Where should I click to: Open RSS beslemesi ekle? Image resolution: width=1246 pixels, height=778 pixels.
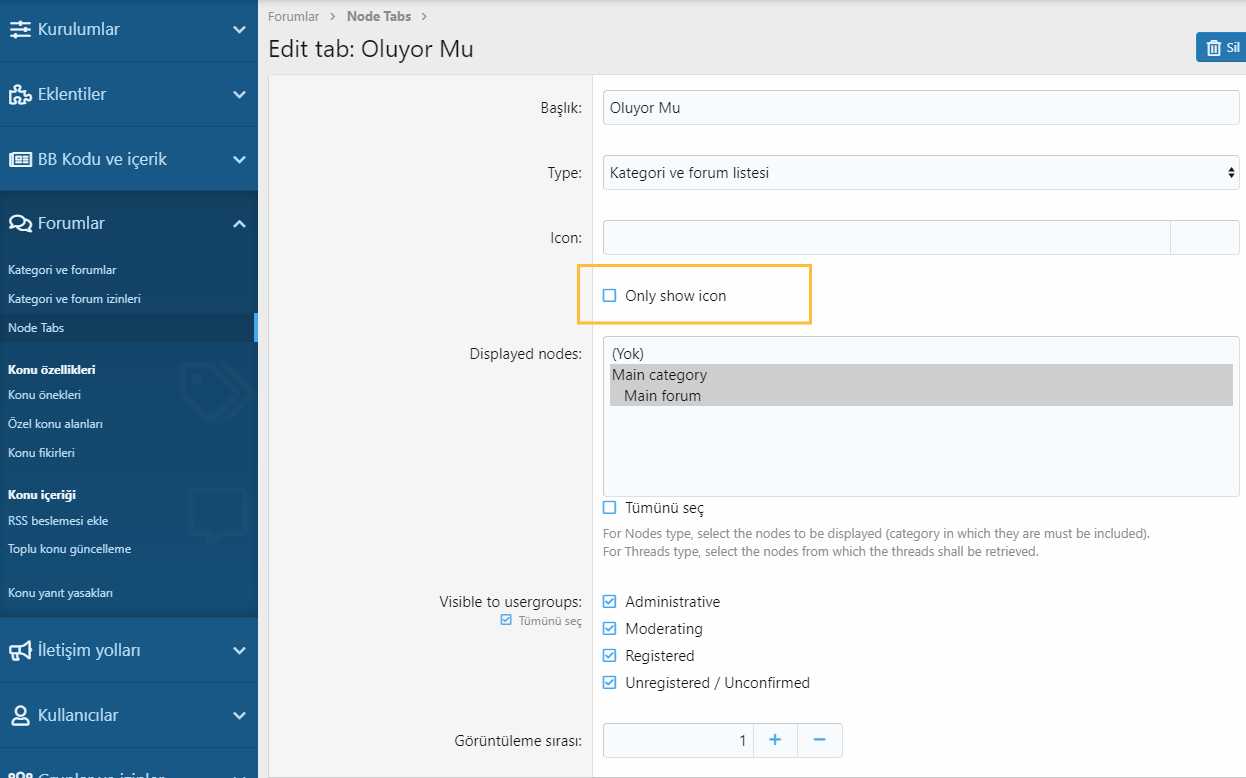pos(58,521)
